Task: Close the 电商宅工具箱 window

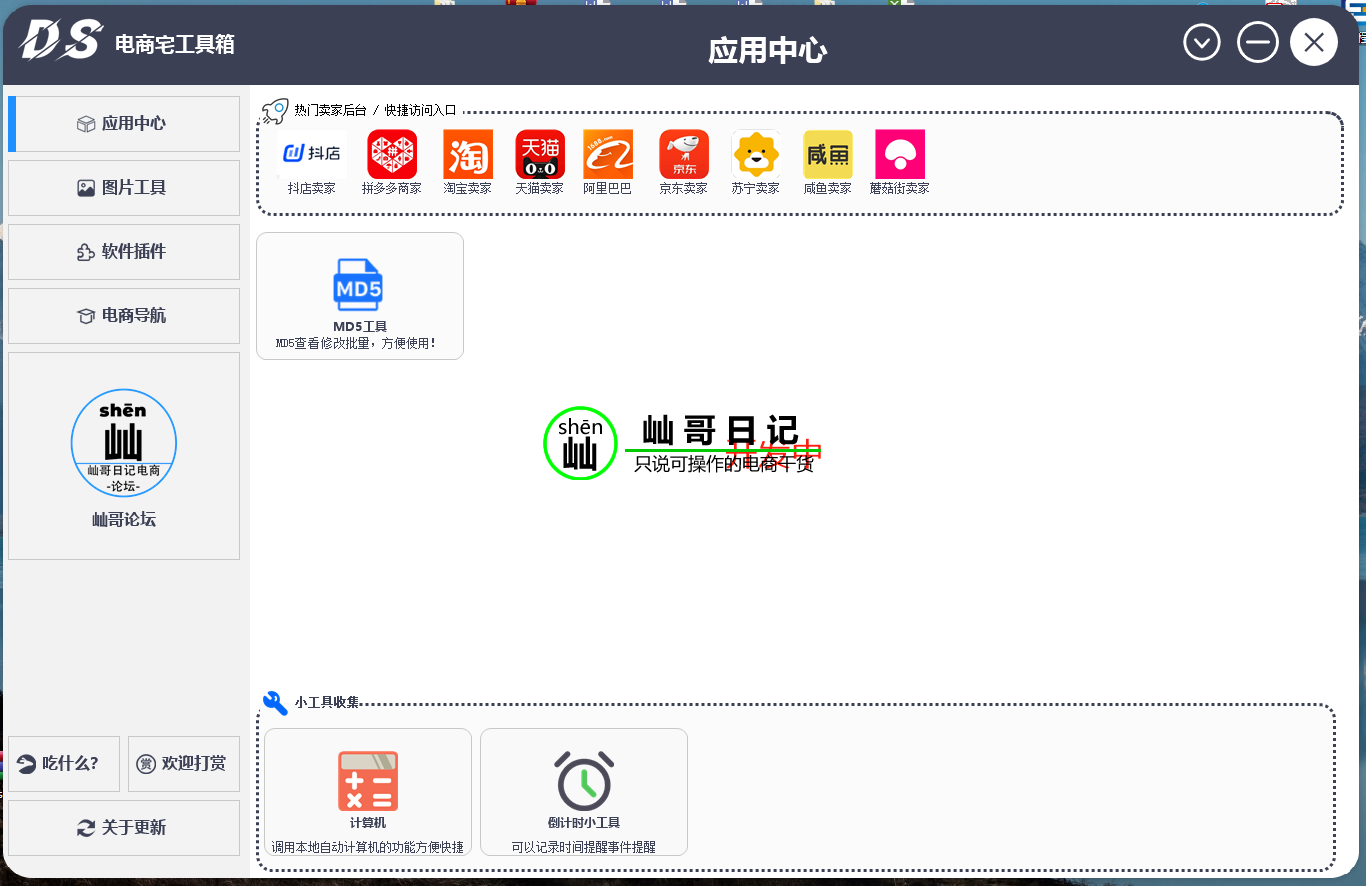Action: 1314,42
